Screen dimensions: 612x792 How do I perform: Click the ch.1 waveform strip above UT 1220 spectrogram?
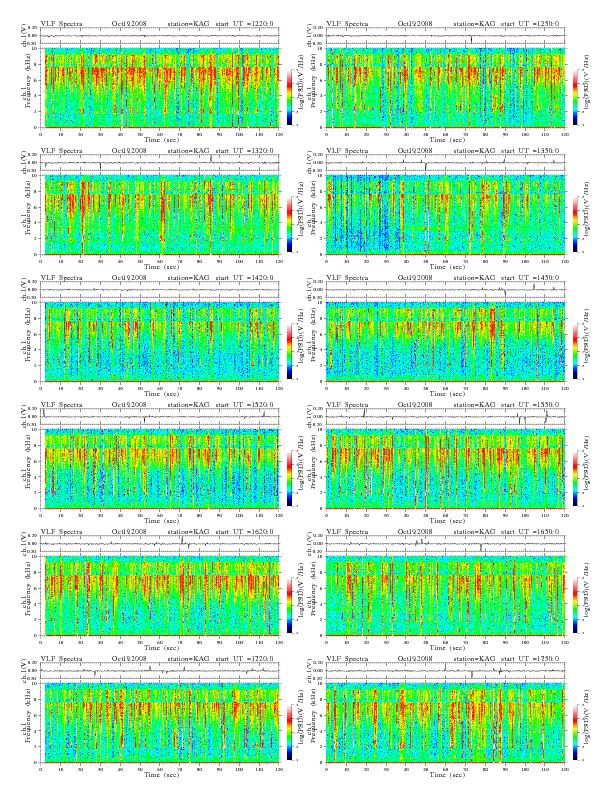point(160,36)
